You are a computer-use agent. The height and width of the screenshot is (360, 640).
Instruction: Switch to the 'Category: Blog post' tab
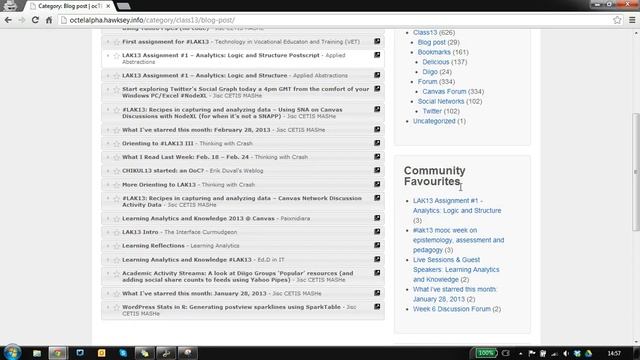tap(69, 6)
